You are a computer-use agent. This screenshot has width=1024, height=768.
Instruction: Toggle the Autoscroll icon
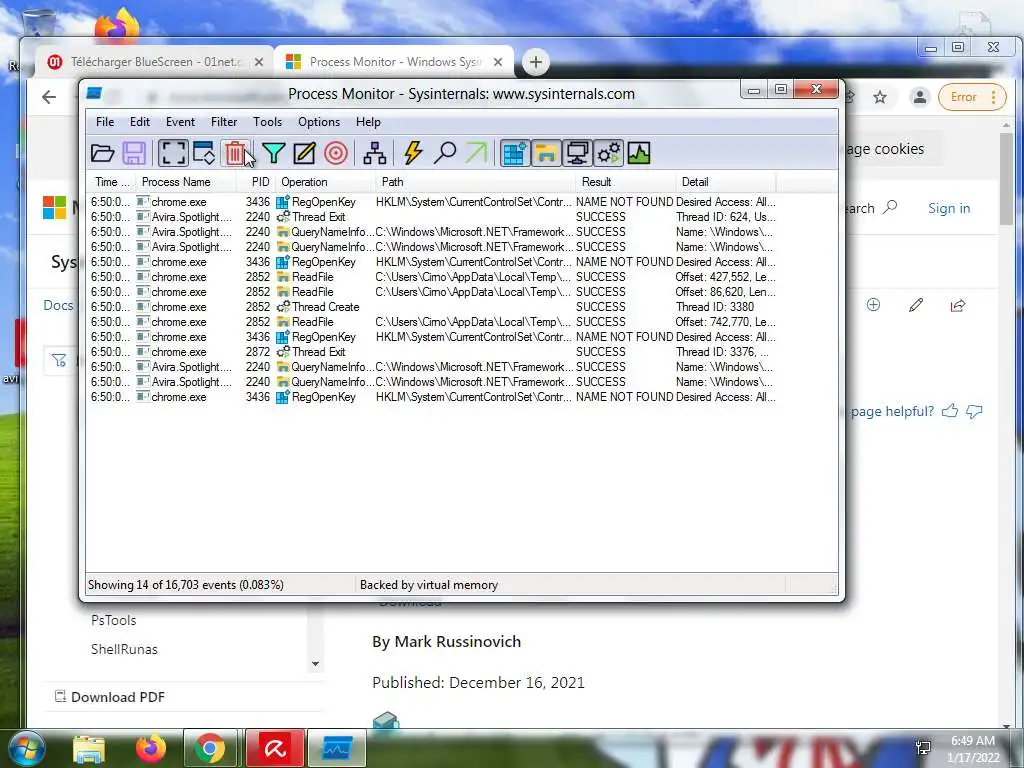(204, 153)
